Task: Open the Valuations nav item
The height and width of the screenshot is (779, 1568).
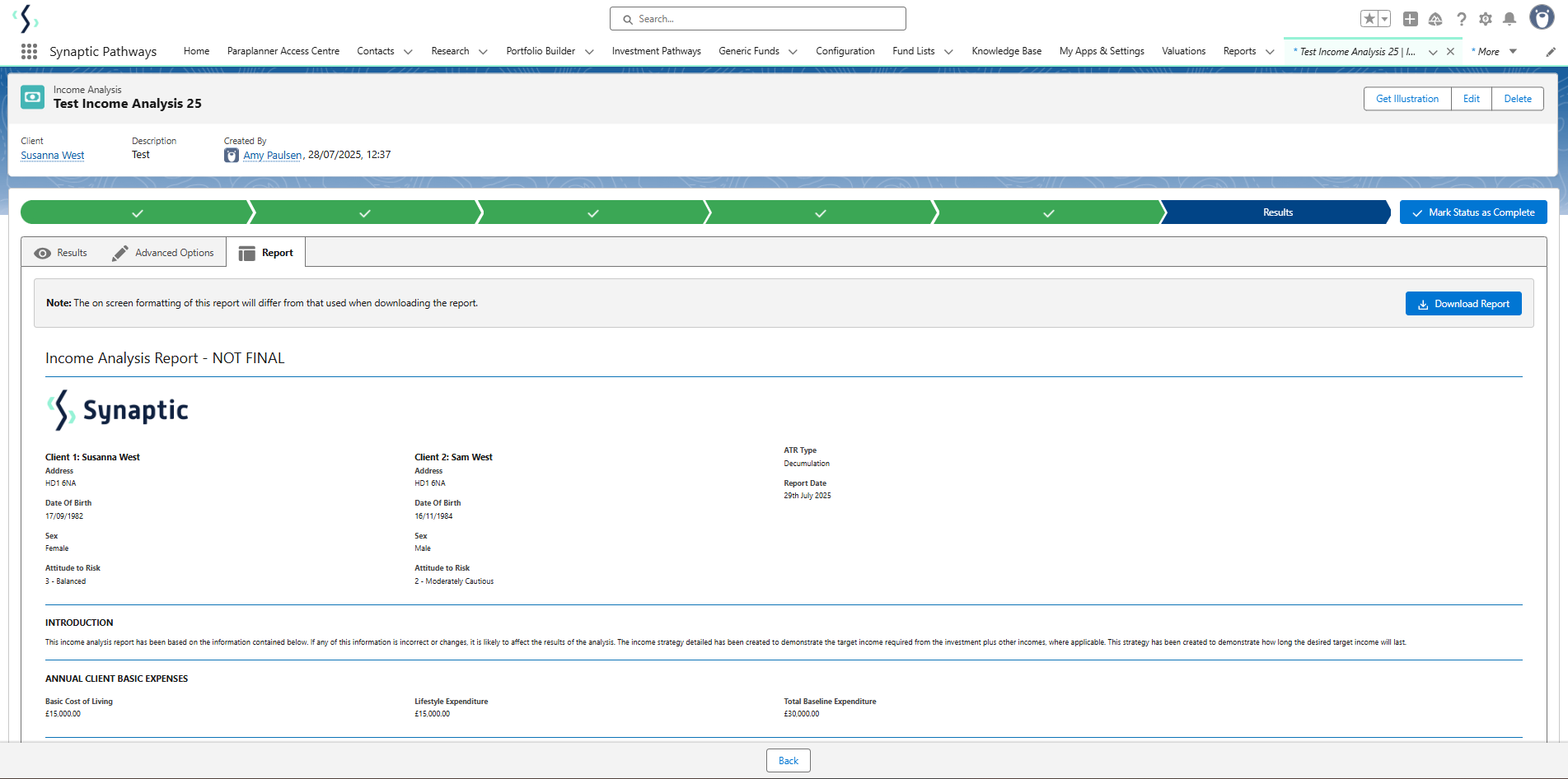Action: (1184, 51)
